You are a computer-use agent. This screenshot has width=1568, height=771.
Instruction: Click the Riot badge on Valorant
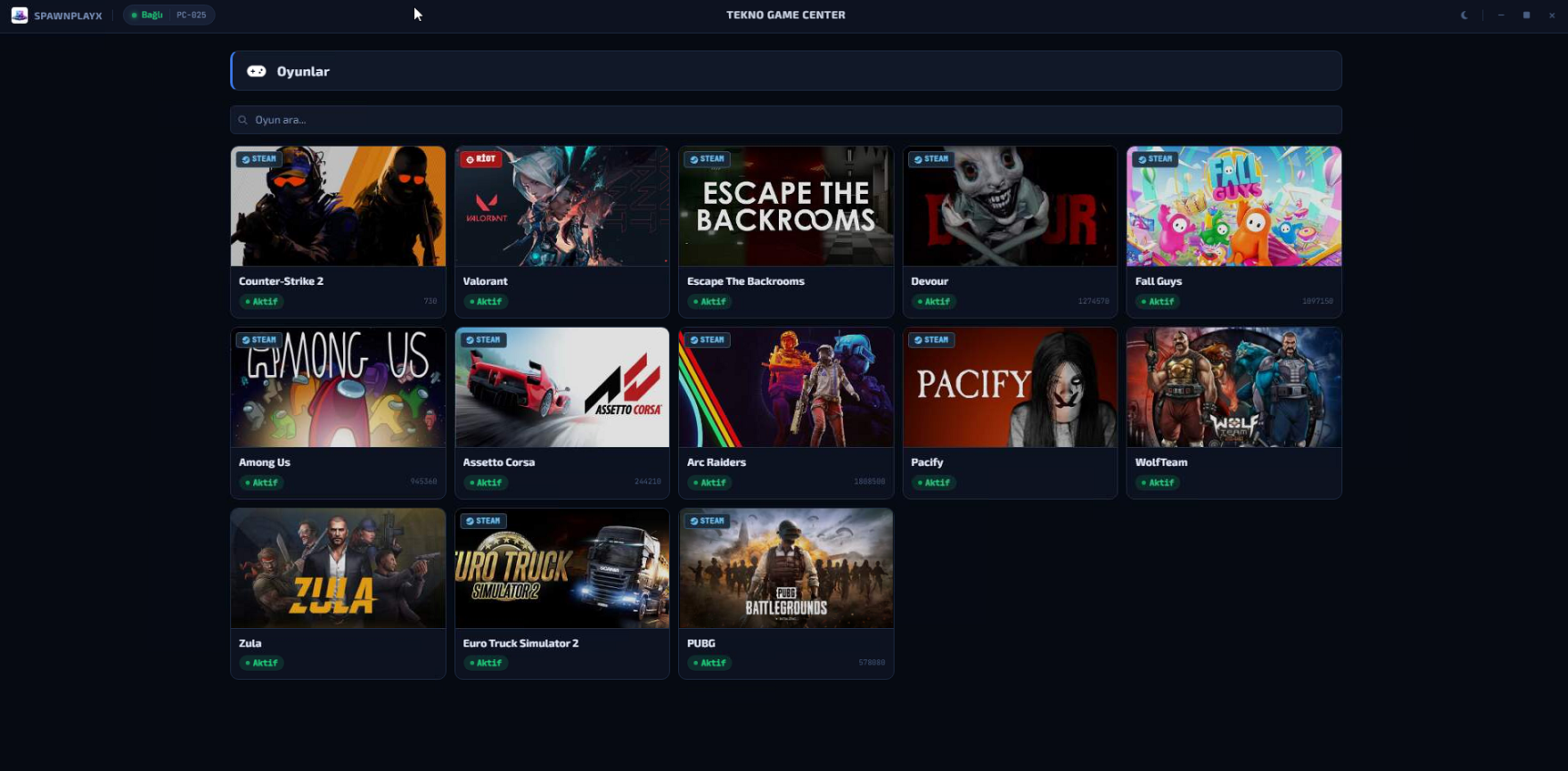pyautogui.click(x=481, y=159)
